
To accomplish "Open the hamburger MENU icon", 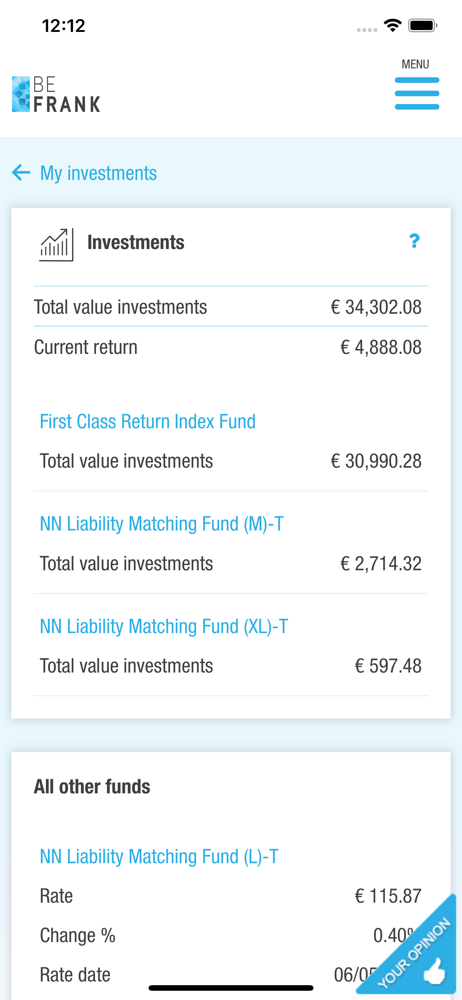I will click(417, 94).
